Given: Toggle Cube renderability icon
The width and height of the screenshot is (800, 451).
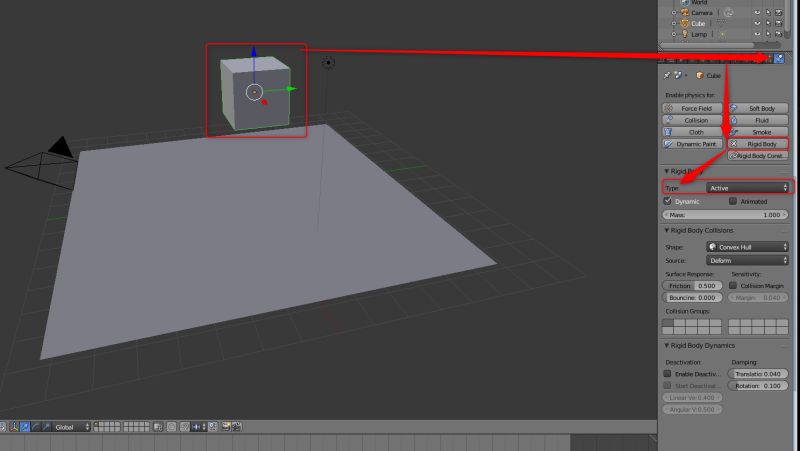Looking at the screenshot, I should 779,23.
